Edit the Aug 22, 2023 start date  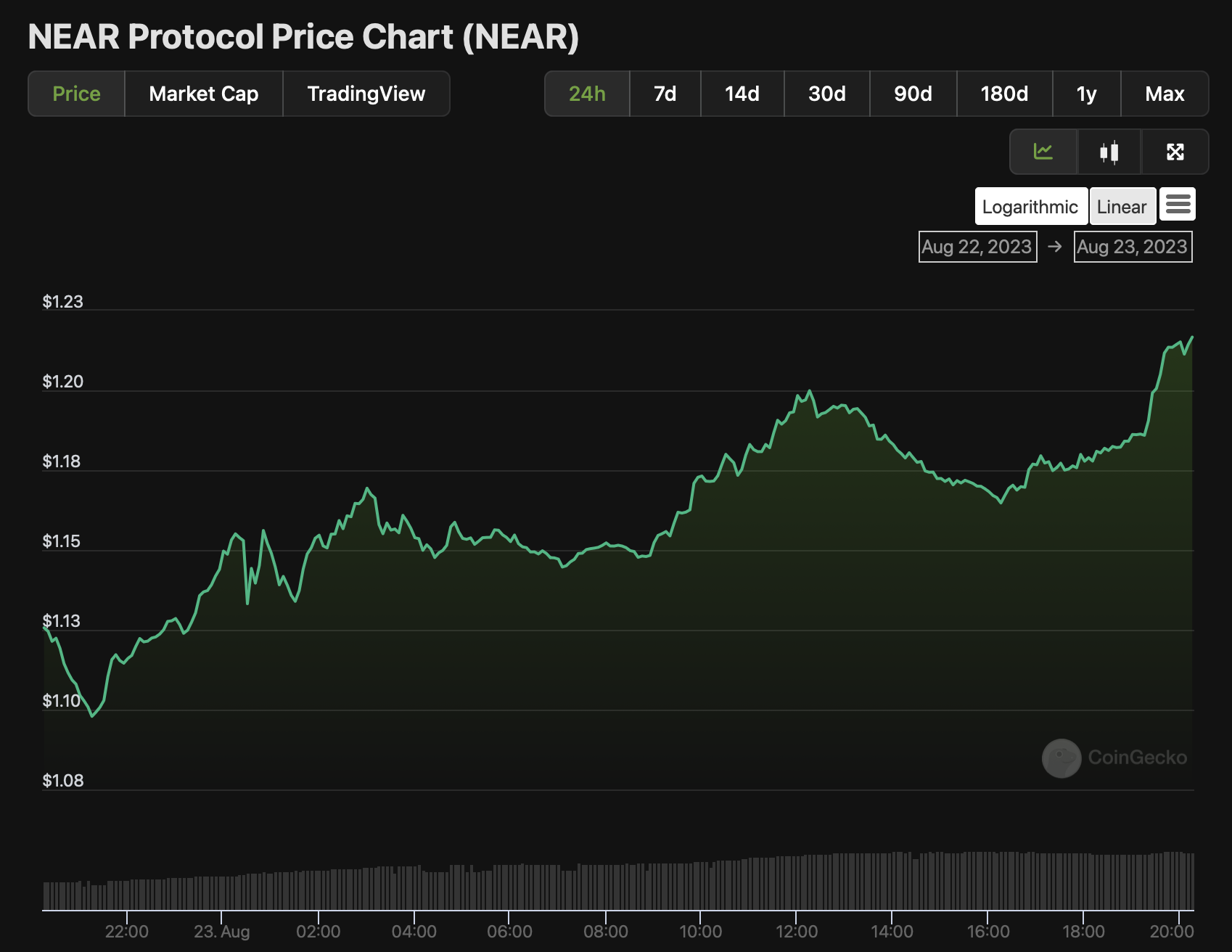pos(977,247)
